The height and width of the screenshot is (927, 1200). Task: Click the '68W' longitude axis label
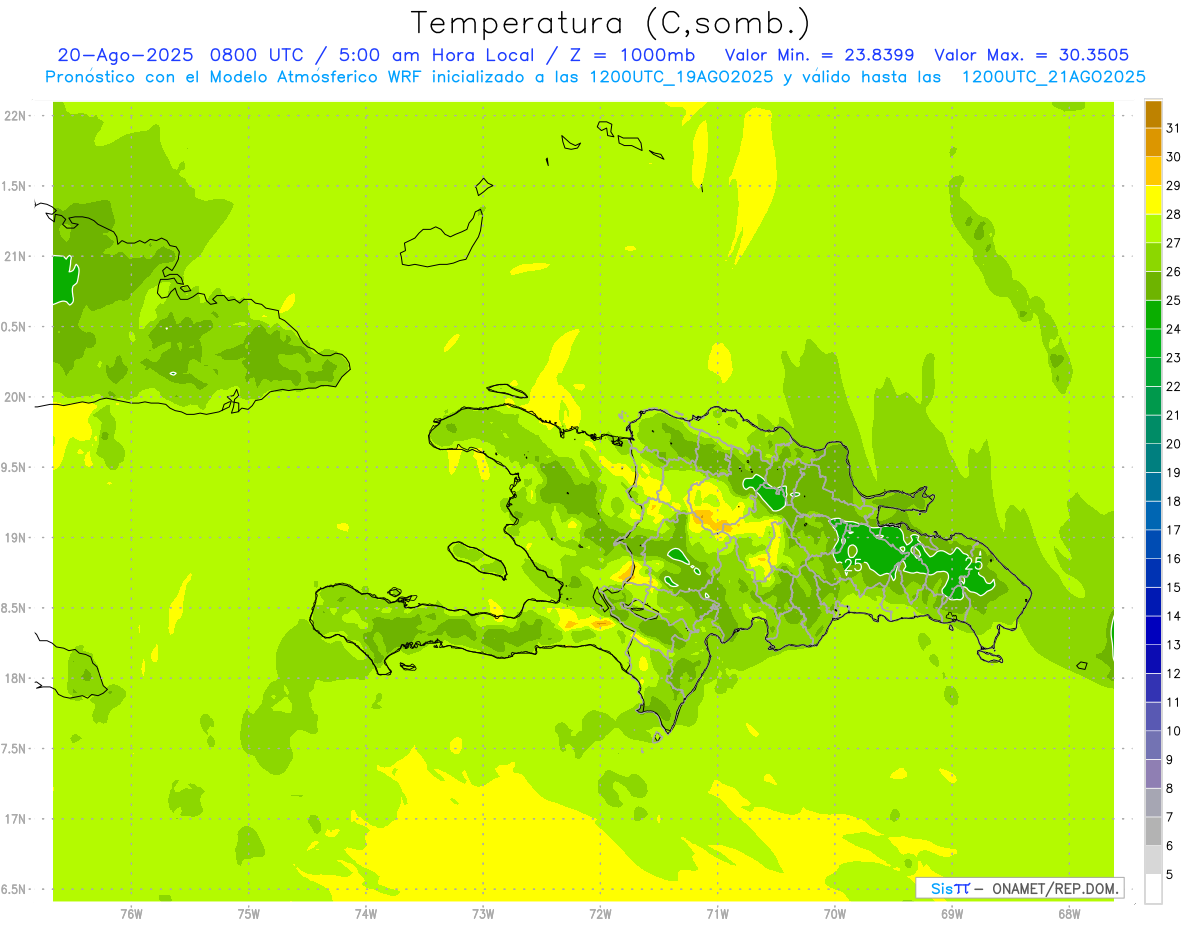pyautogui.click(x=1069, y=914)
